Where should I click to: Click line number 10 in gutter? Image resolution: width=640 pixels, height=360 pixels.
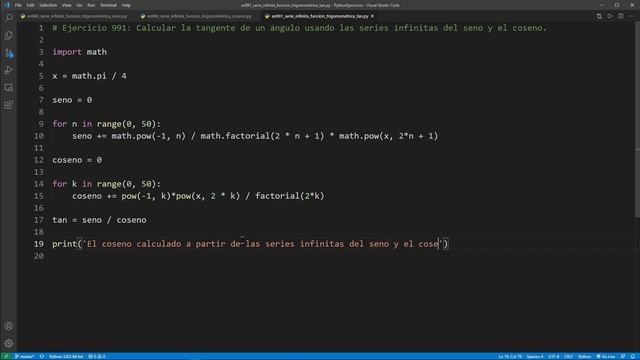coord(39,136)
